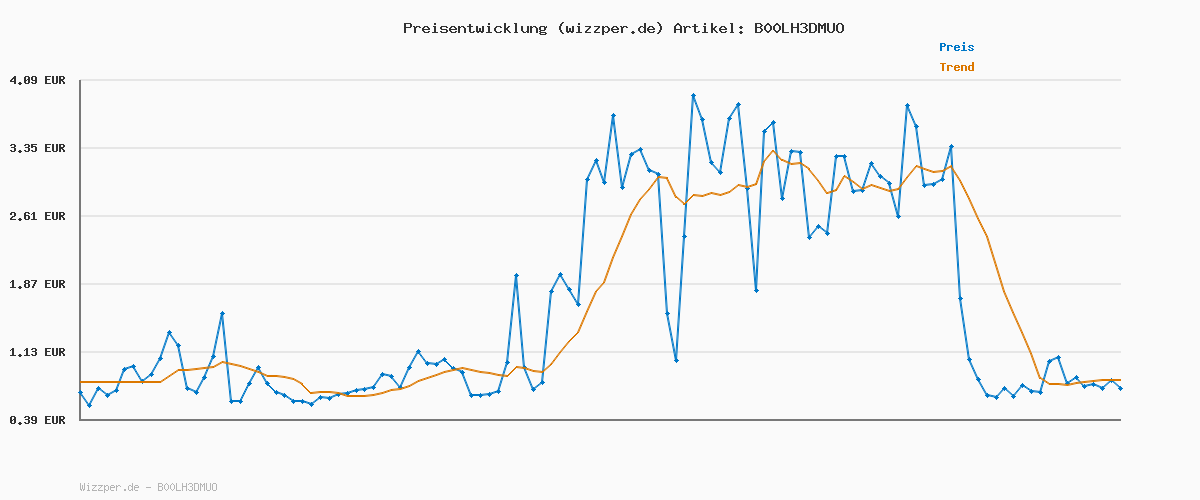Click the right end of orange trend line

(1120, 380)
